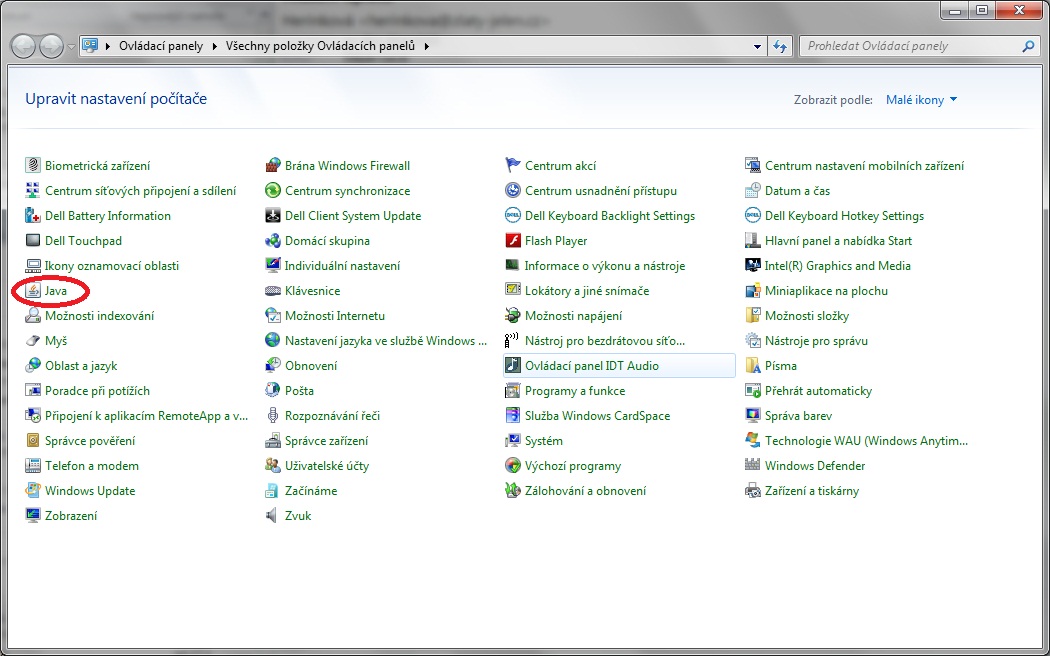The width and height of the screenshot is (1050, 656).
Task: Open the address bar history dropdown arrow
Action: coord(757,46)
